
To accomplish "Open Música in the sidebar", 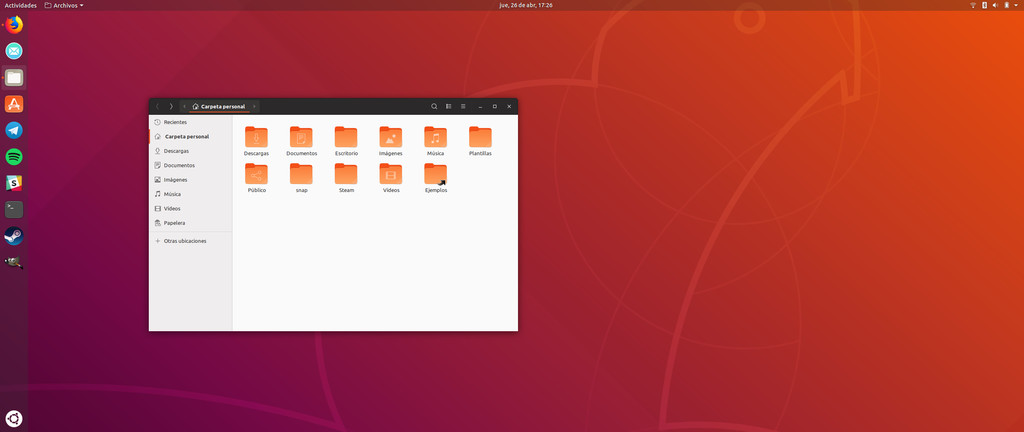I will pyautogui.click(x=191, y=194).
